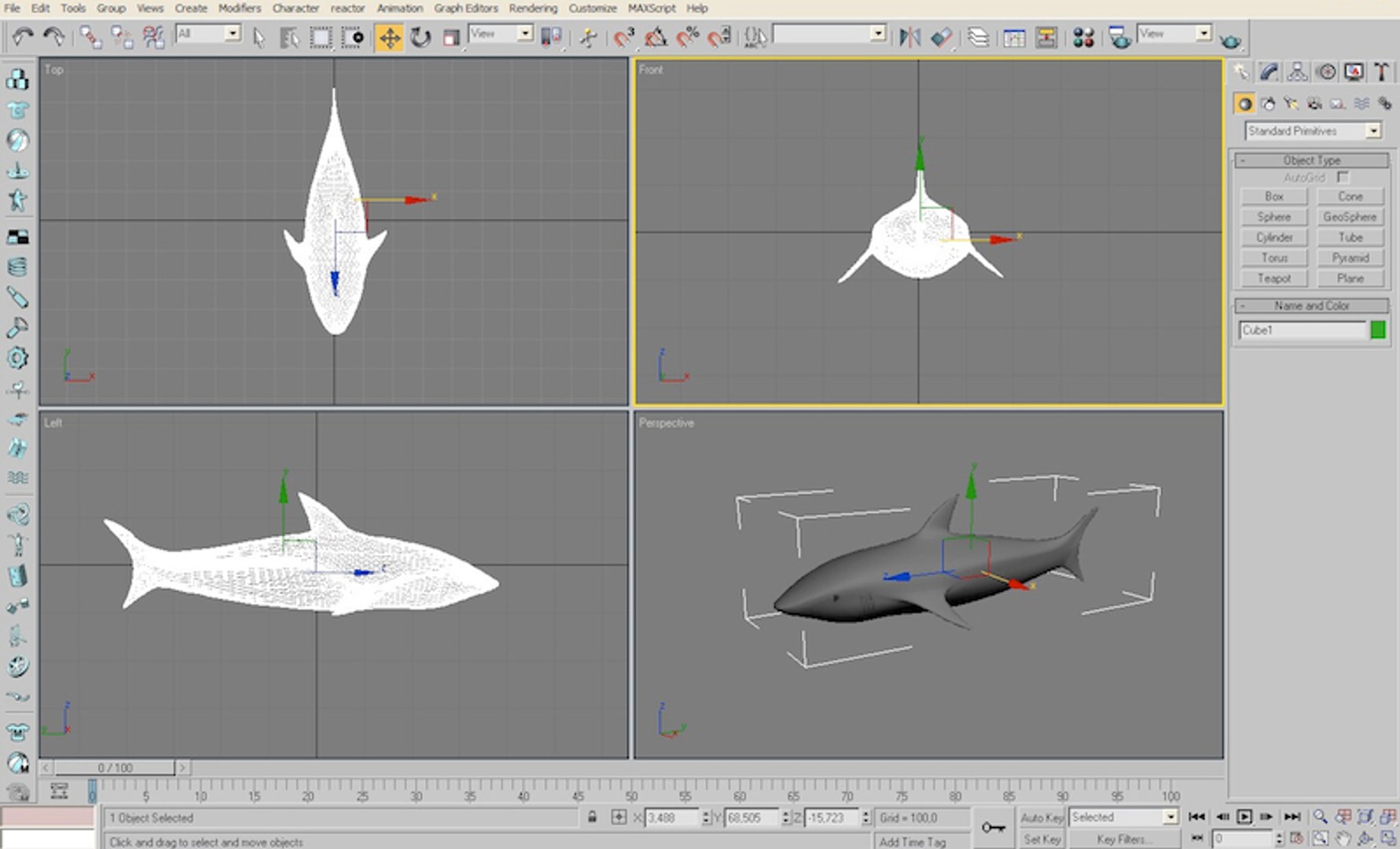This screenshot has height=849, width=1400.
Task: Click the Pan hand viewport tool
Action: coord(1343,839)
